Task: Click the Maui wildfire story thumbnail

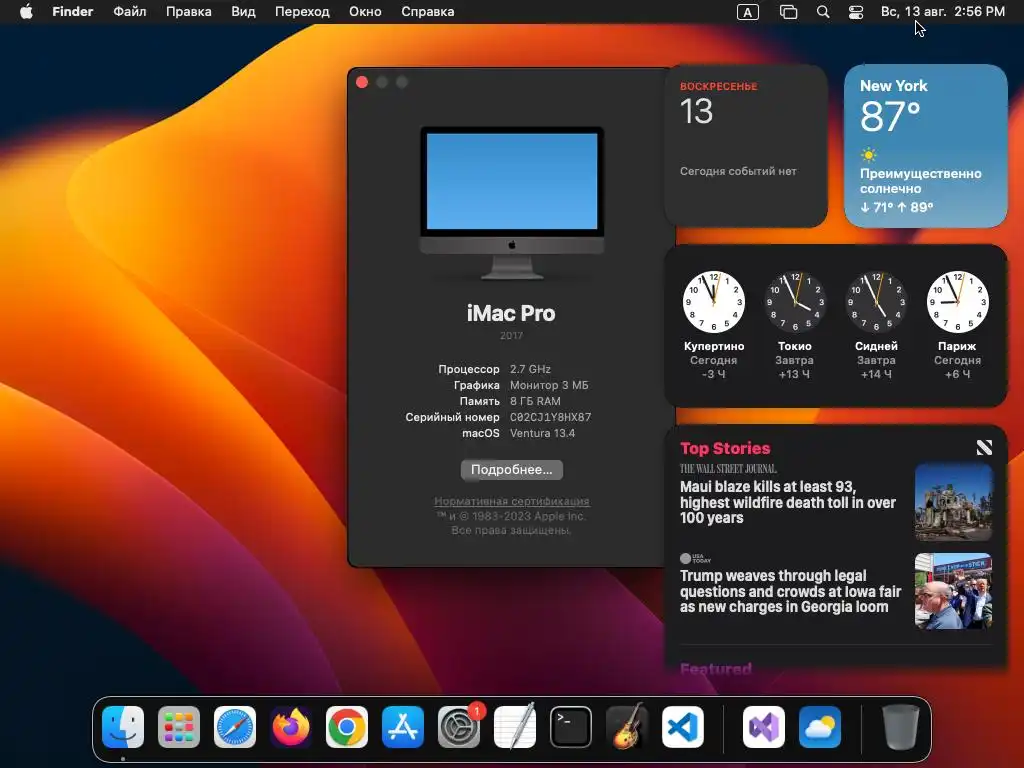Action: click(x=953, y=502)
